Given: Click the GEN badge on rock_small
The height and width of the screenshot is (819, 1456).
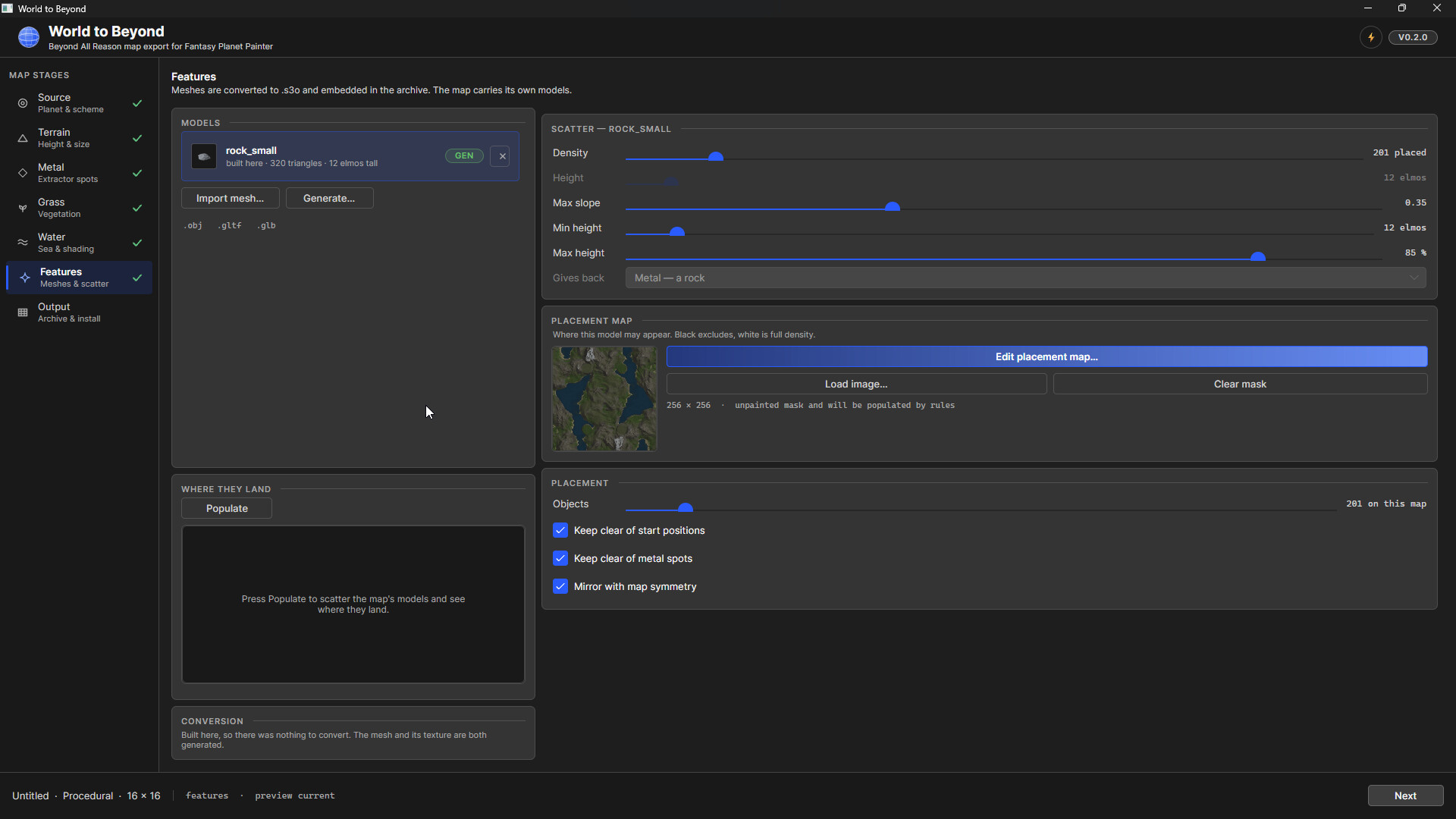Looking at the screenshot, I should click(464, 155).
